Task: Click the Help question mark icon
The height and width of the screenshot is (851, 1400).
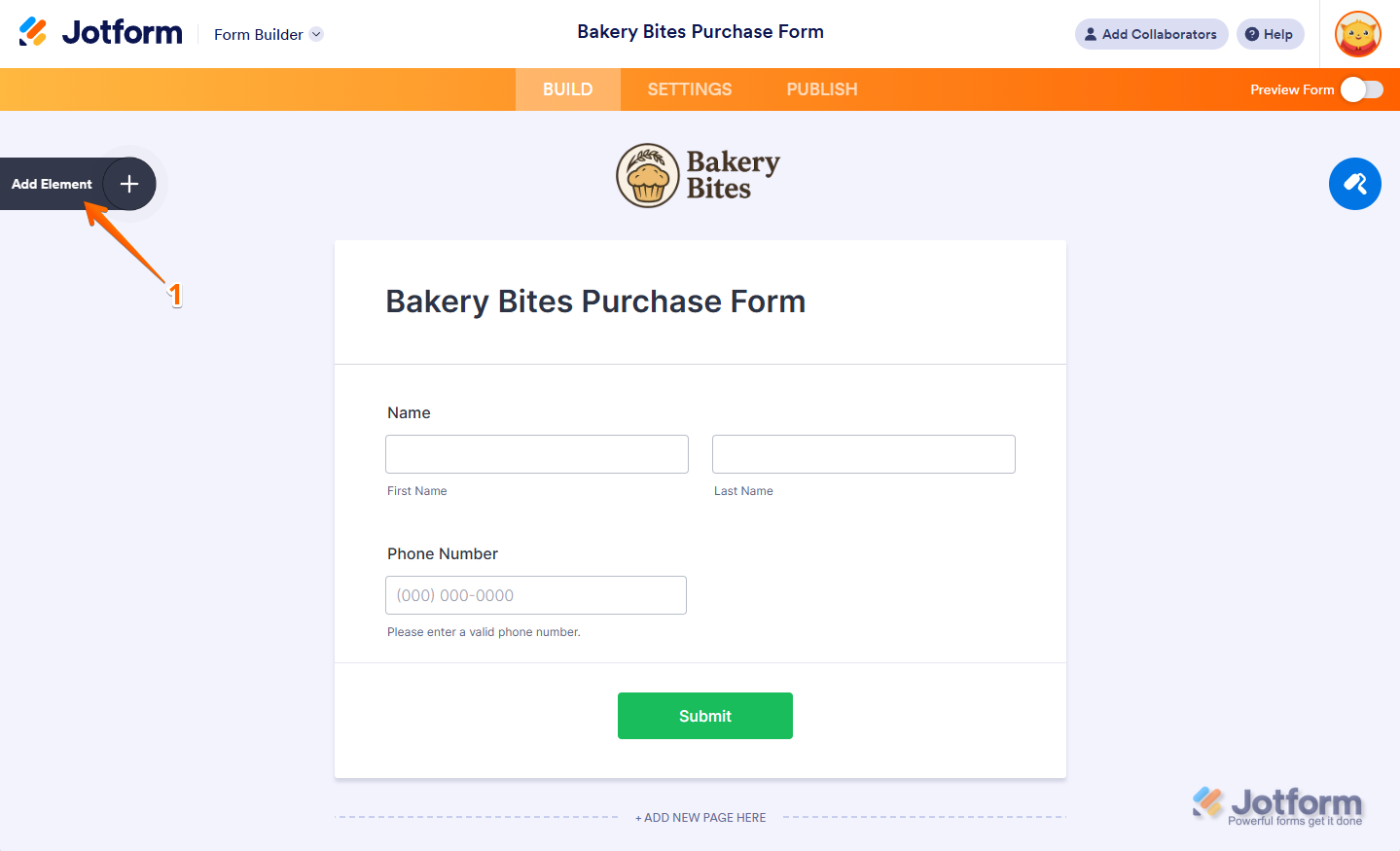Action: 1252,34
